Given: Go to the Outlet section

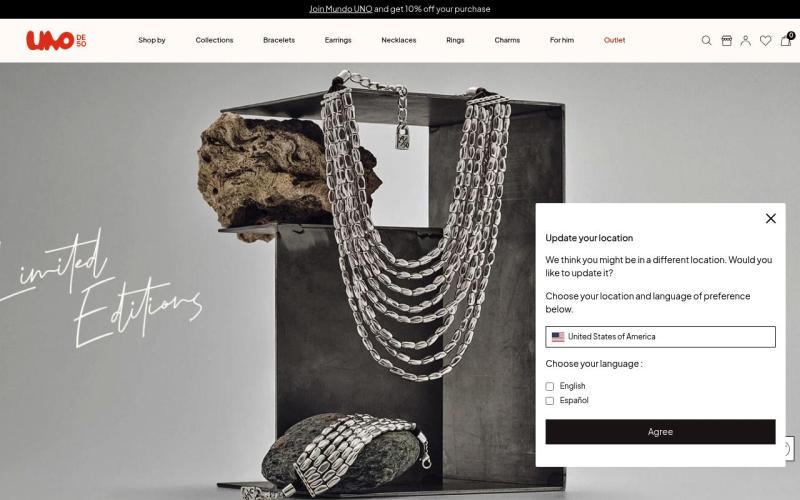Looking at the screenshot, I should point(614,40).
